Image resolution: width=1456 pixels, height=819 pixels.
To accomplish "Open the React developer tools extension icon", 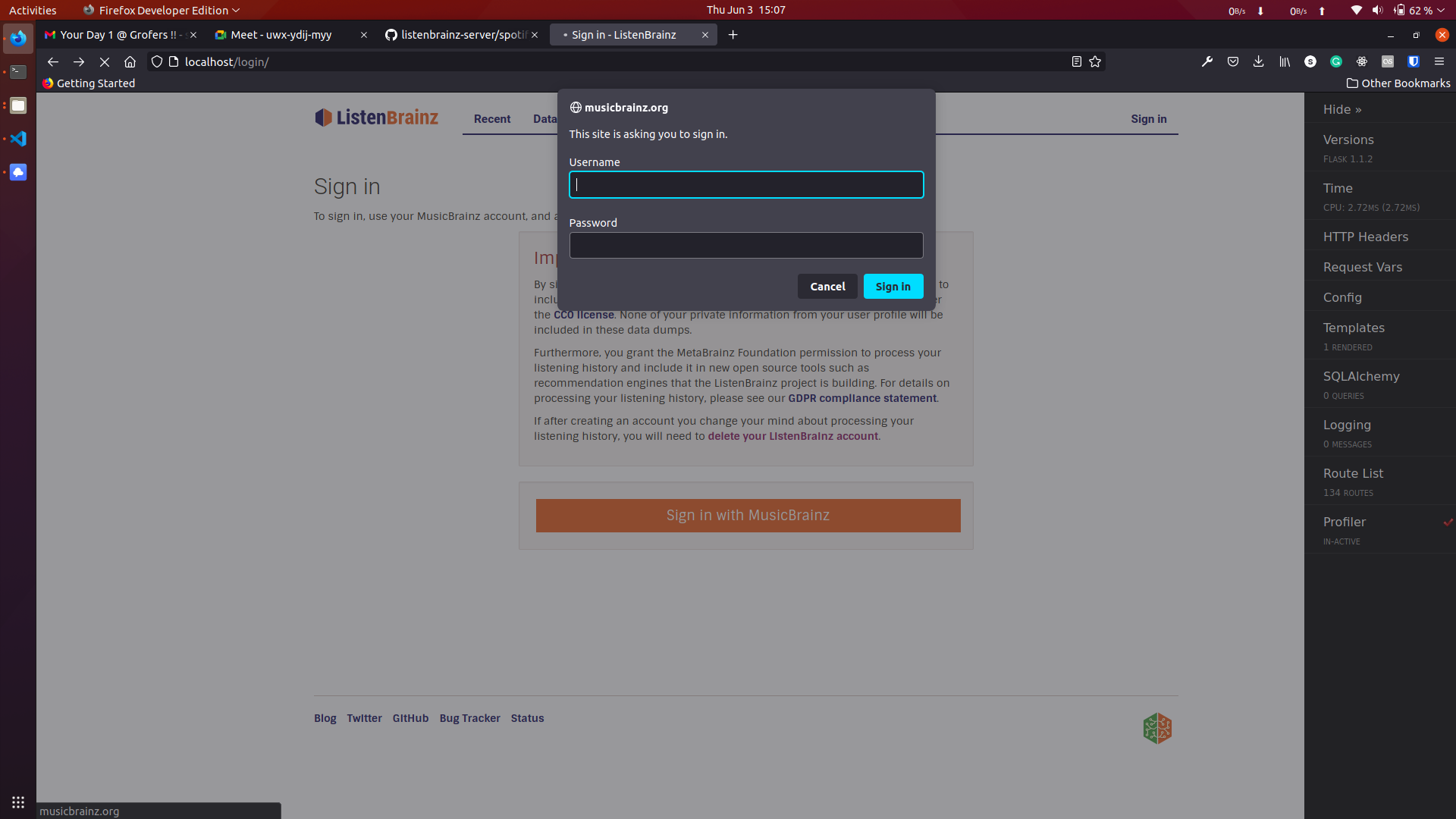I will [x=1362, y=62].
